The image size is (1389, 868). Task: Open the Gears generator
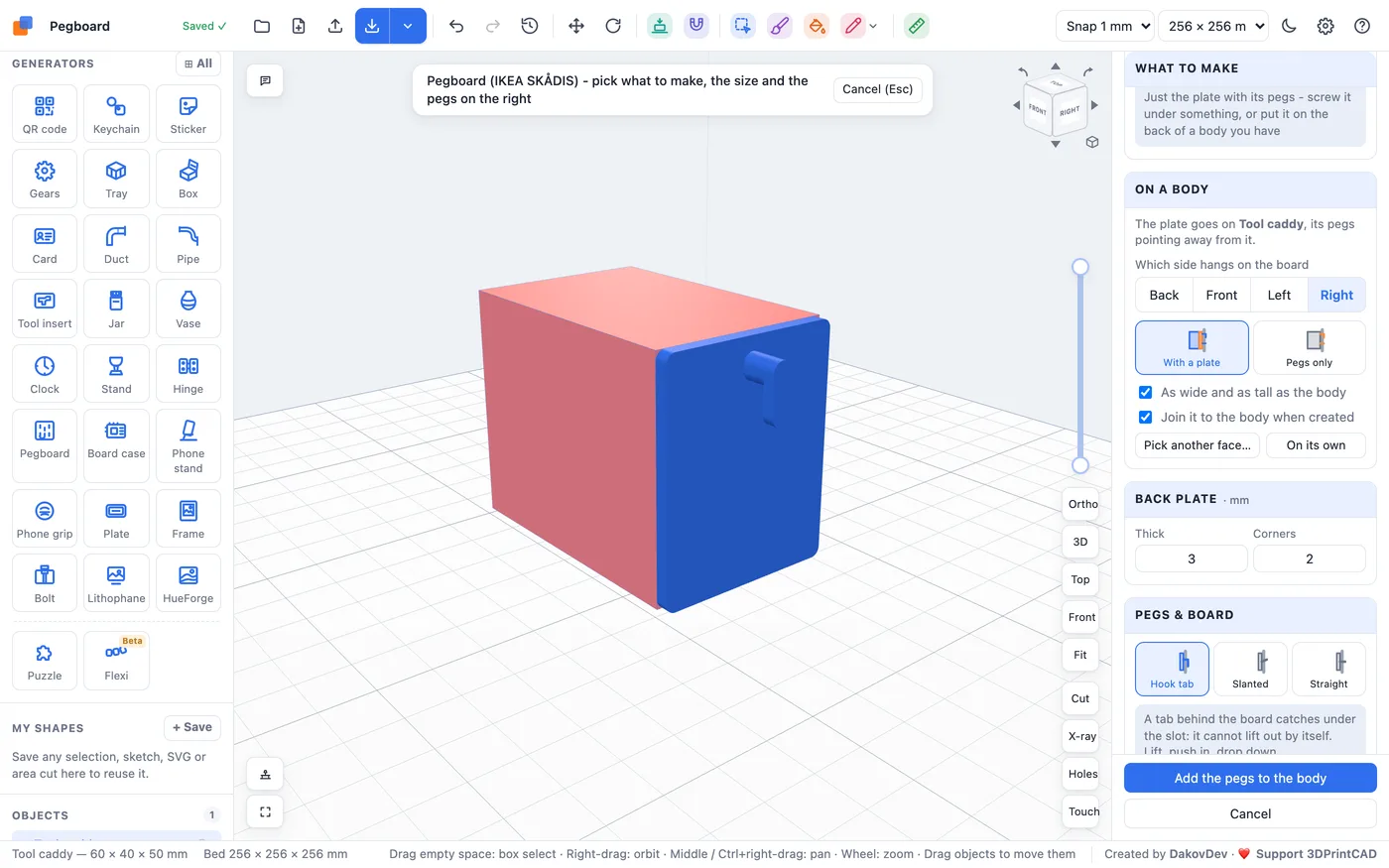coord(45,179)
